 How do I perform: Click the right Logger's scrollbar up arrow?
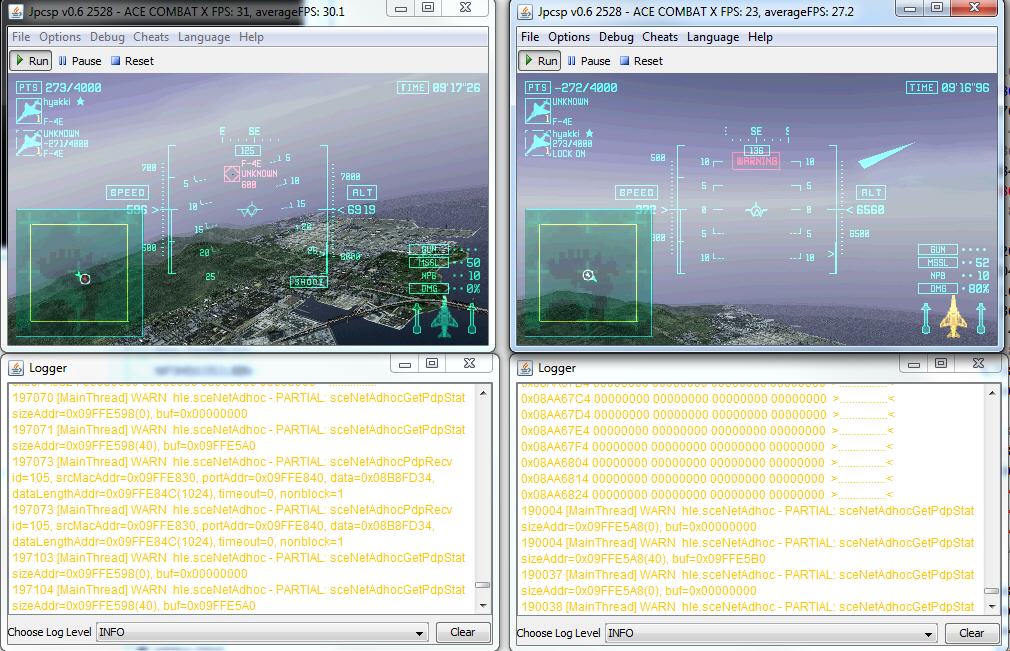click(991, 393)
